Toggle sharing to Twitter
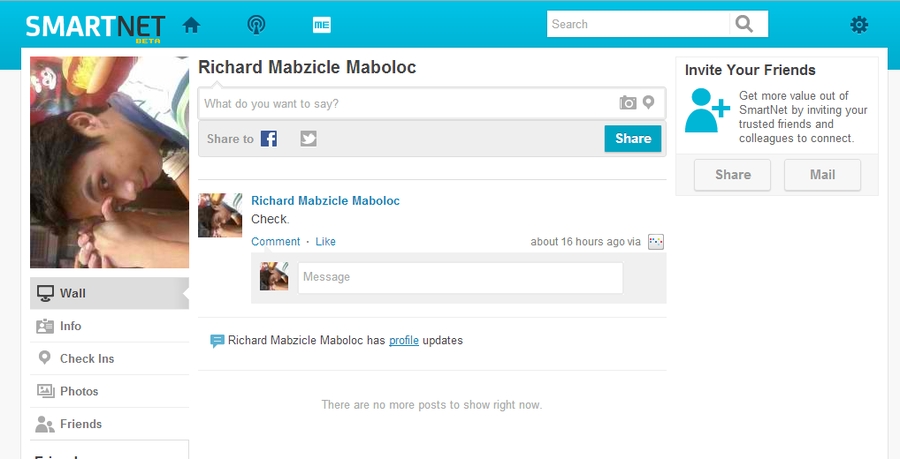 309,139
